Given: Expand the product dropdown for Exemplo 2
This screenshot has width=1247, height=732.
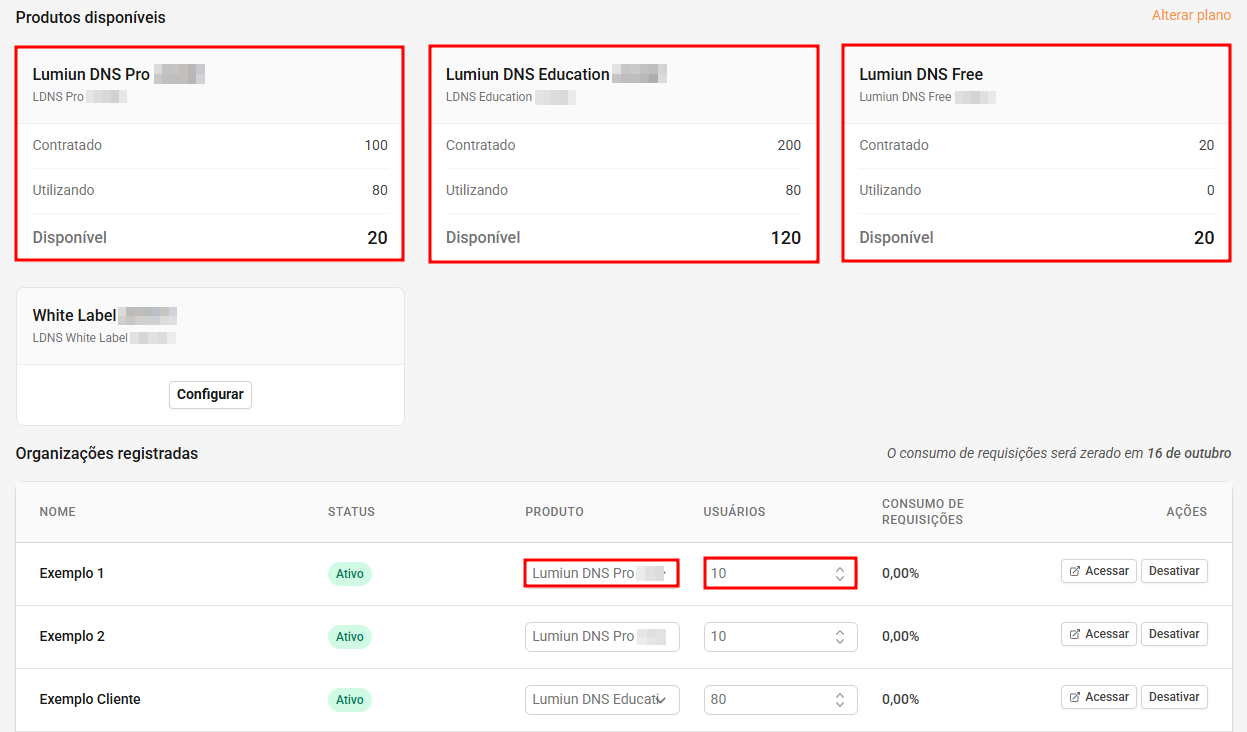Looking at the screenshot, I should coord(601,637).
